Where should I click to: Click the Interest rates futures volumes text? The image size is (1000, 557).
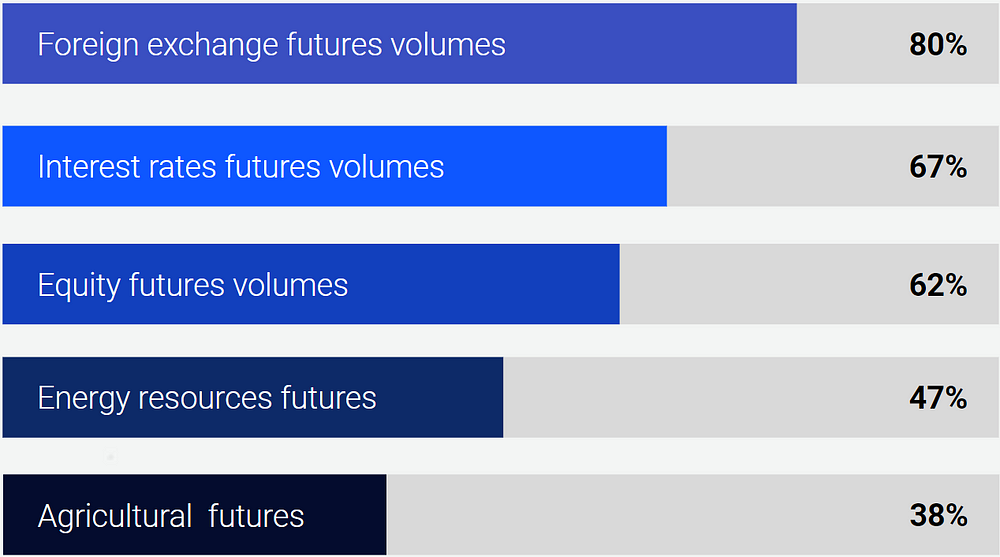coord(241,167)
